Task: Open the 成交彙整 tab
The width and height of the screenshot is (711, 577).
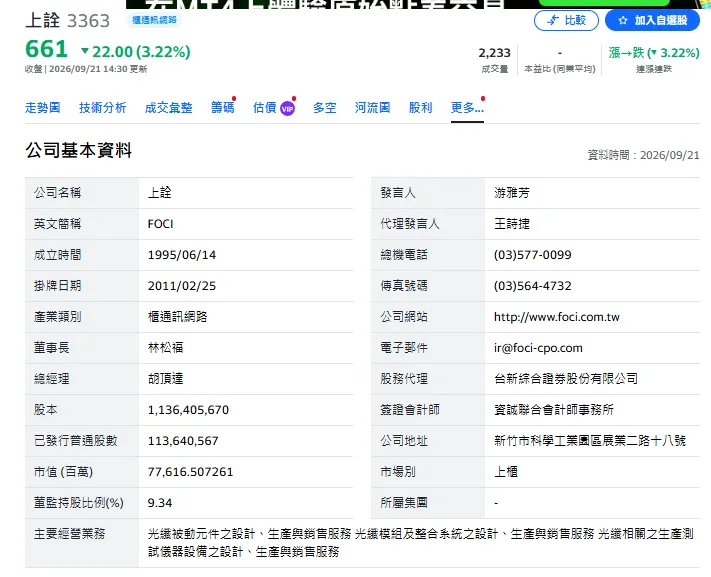Action: click(168, 108)
